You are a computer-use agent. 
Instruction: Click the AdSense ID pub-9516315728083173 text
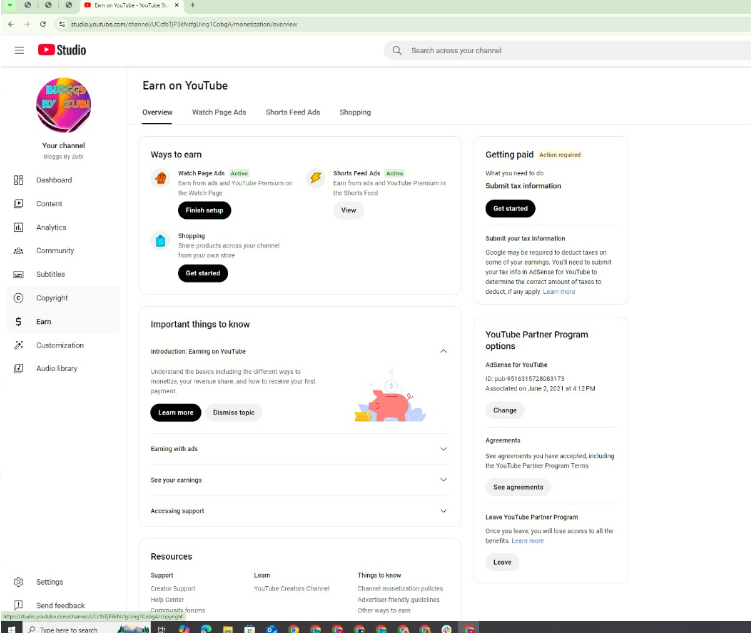525,379
